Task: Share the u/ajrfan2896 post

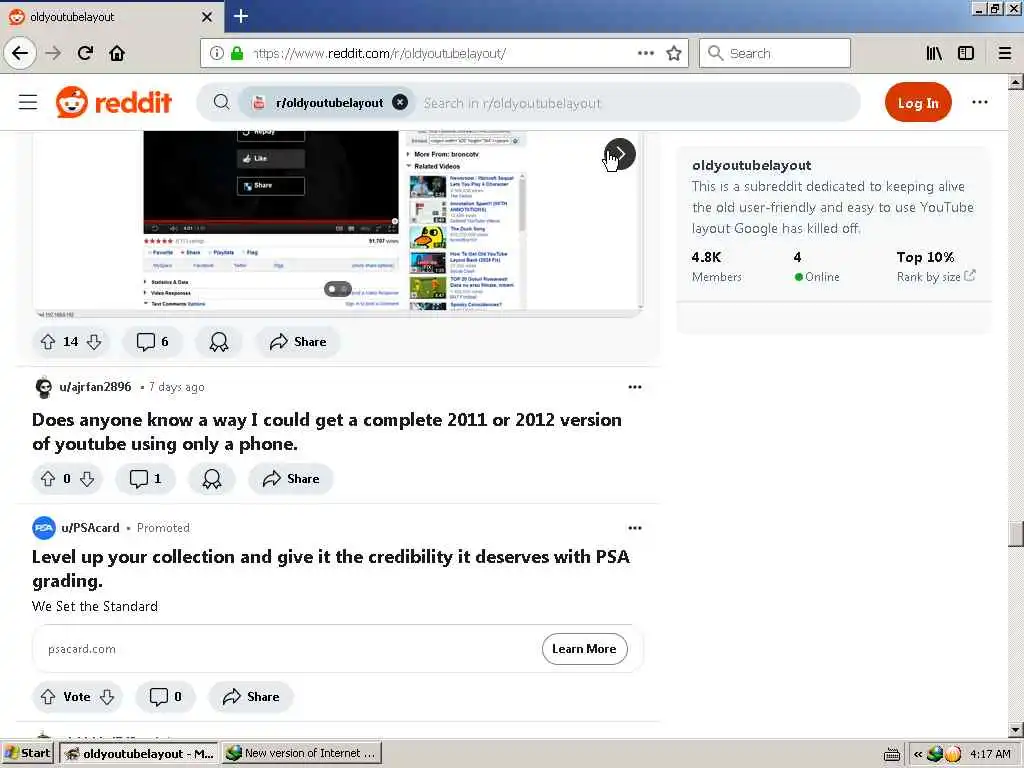Action: click(291, 479)
